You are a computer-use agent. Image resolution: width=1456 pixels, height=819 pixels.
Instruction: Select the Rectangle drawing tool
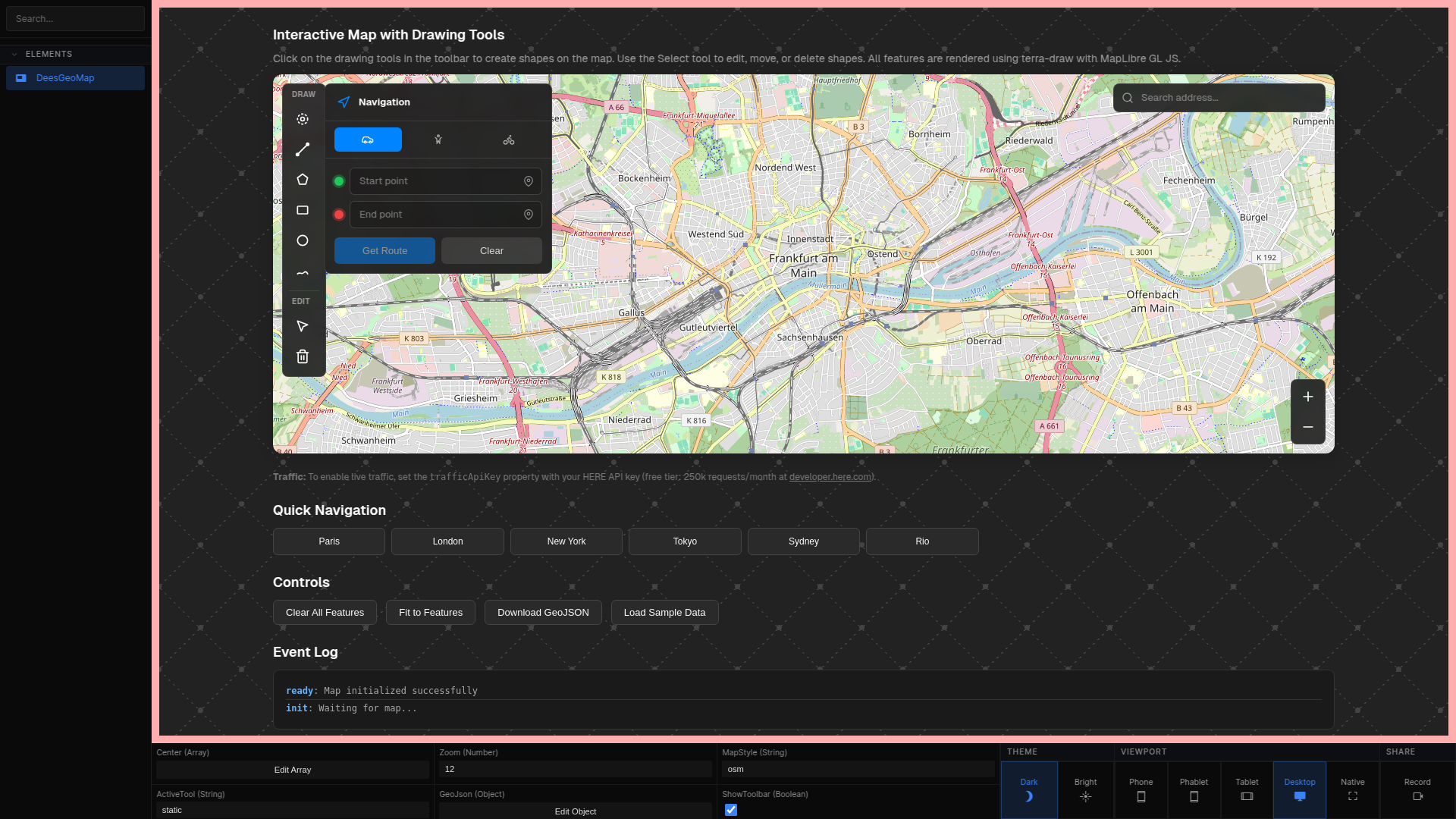(303, 210)
